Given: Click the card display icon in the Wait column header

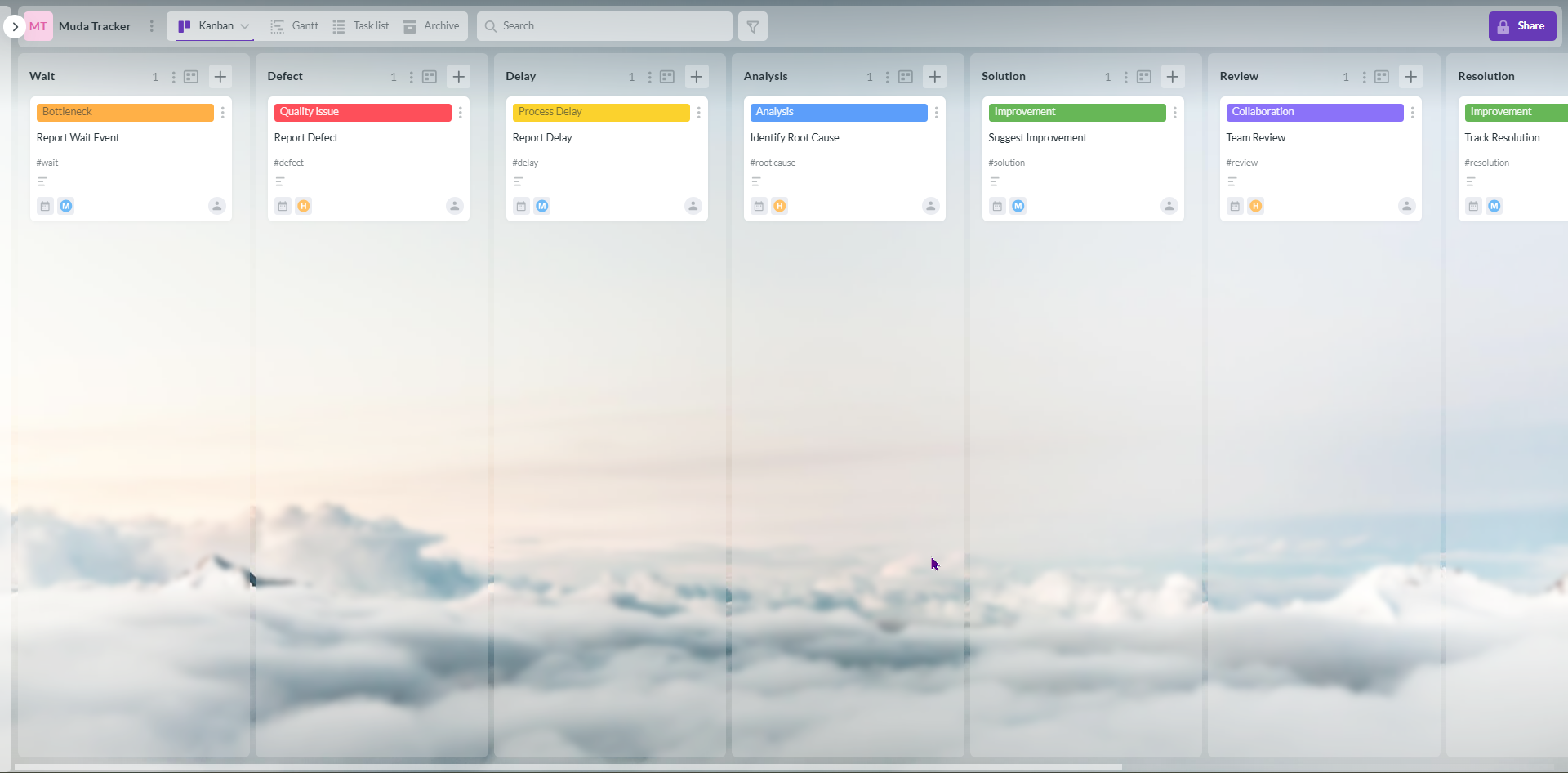Looking at the screenshot, I should point(191,76).
